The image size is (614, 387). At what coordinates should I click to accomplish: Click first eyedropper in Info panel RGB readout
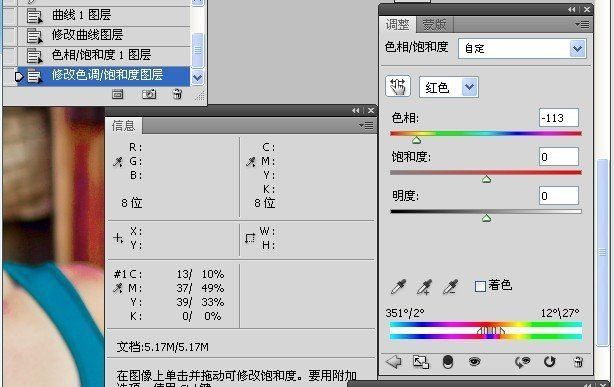click(x=117, y=162)
